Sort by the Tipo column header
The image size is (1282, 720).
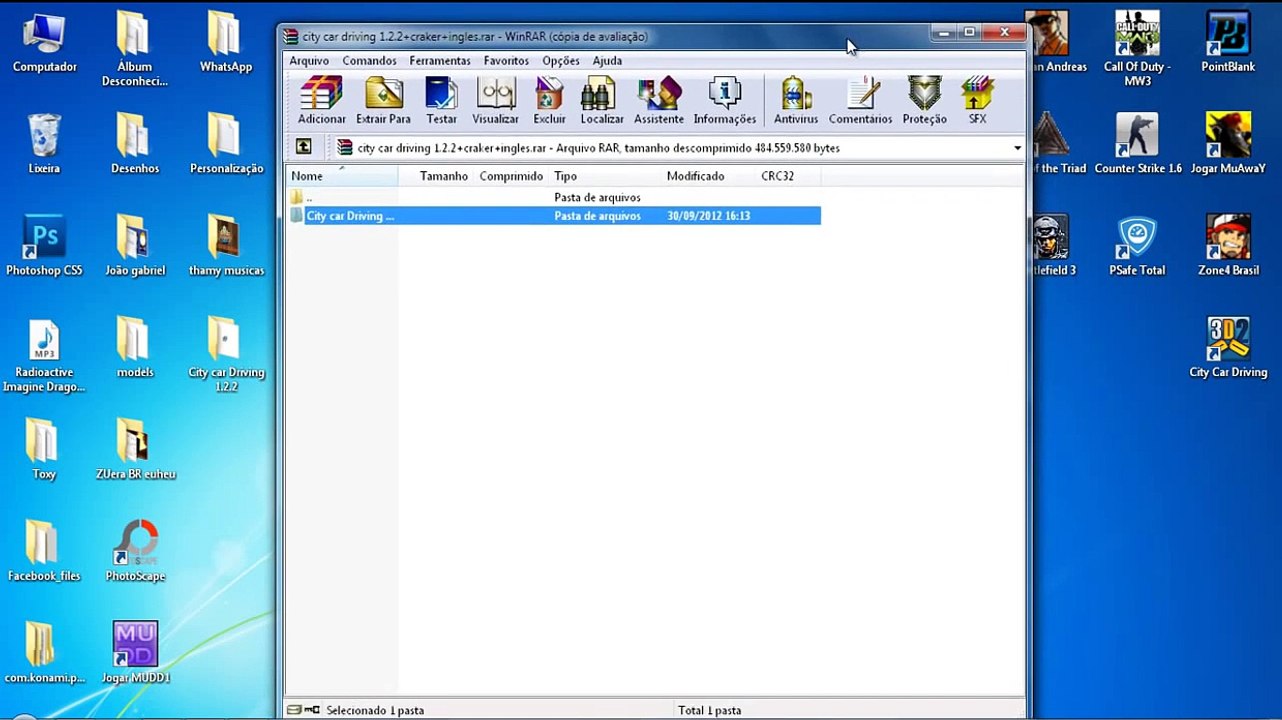605,176
